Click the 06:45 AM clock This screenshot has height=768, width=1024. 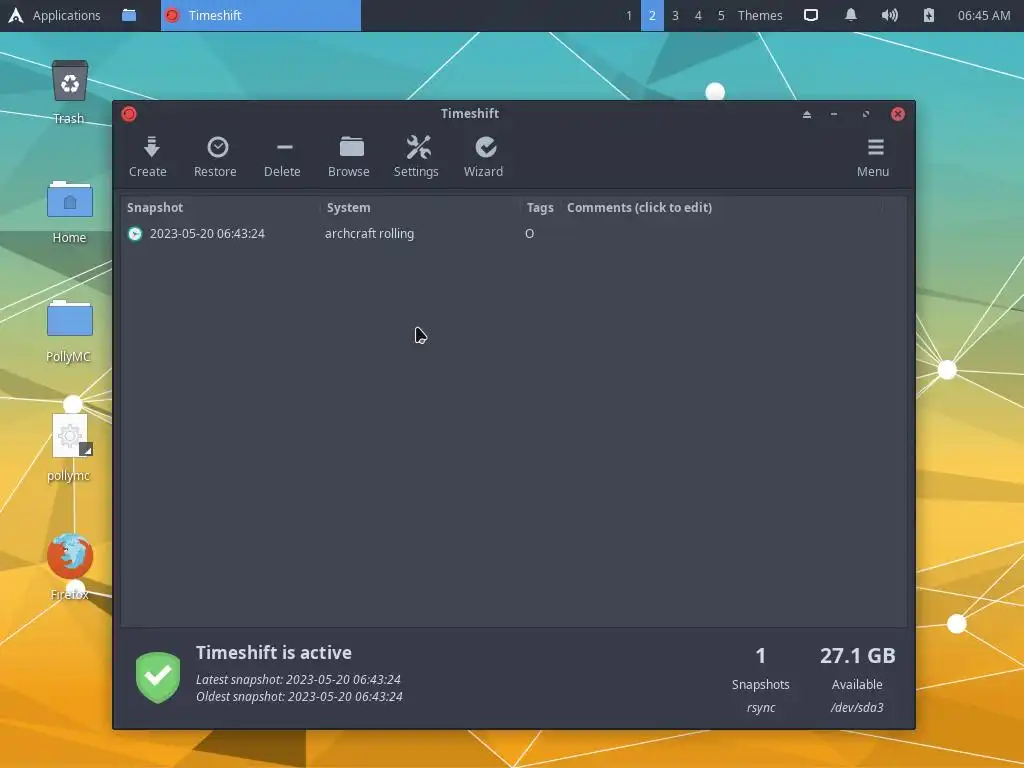[984, 15]
